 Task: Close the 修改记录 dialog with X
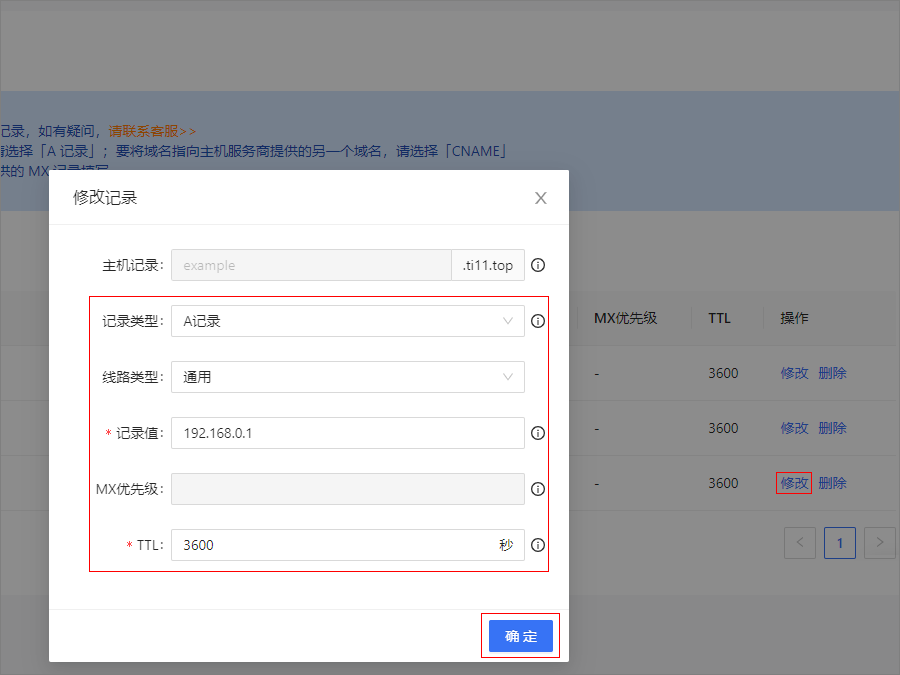(x=540, y=198)
